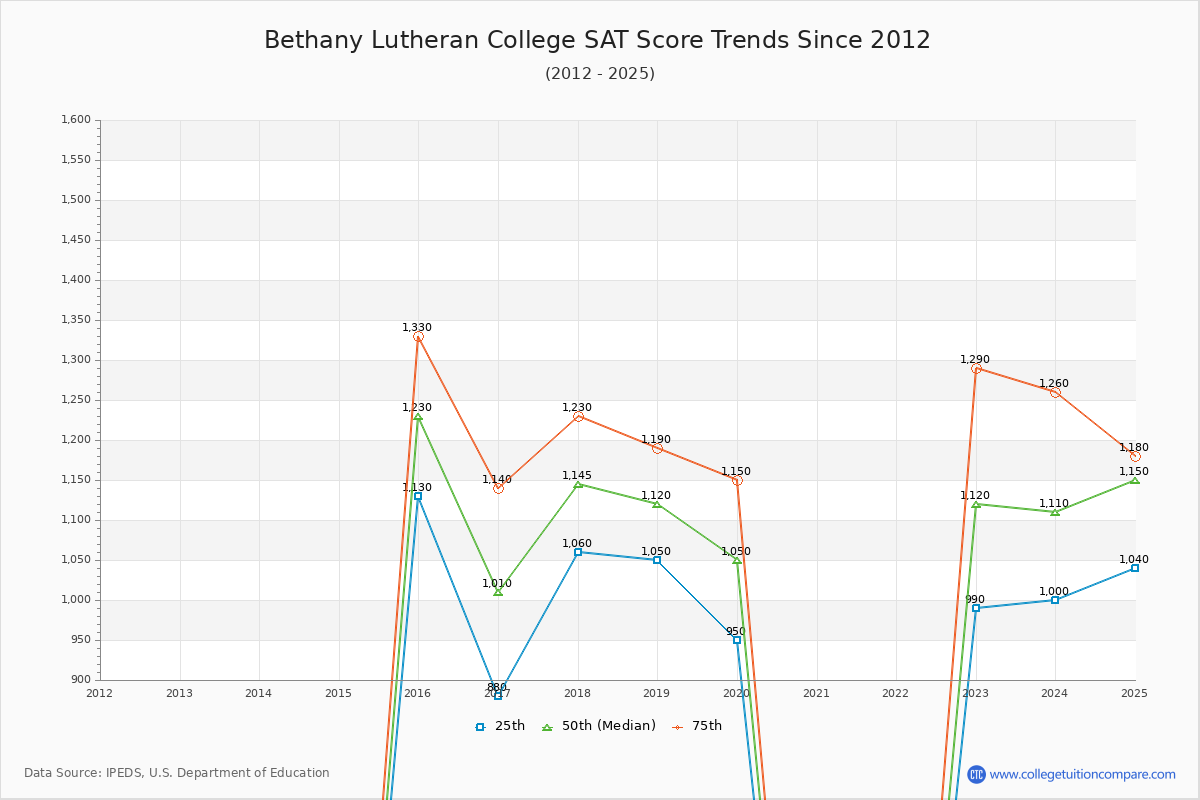This screenshot has height=800, width=1200.
Task: Select the 2023 25th percentile point 990
Action: tap(976, 608)
